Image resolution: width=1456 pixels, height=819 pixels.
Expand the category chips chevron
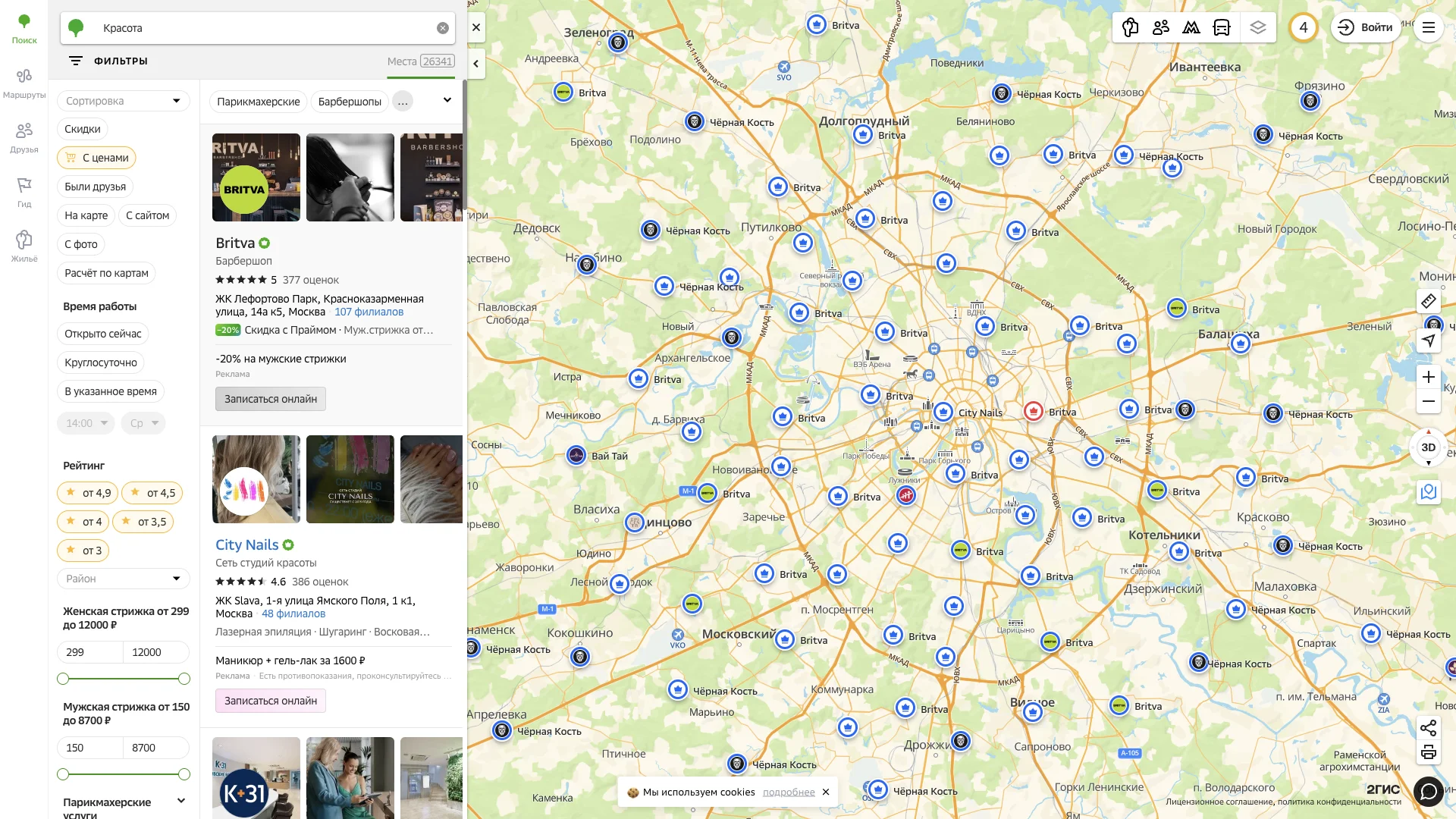[x=447, y=100]
